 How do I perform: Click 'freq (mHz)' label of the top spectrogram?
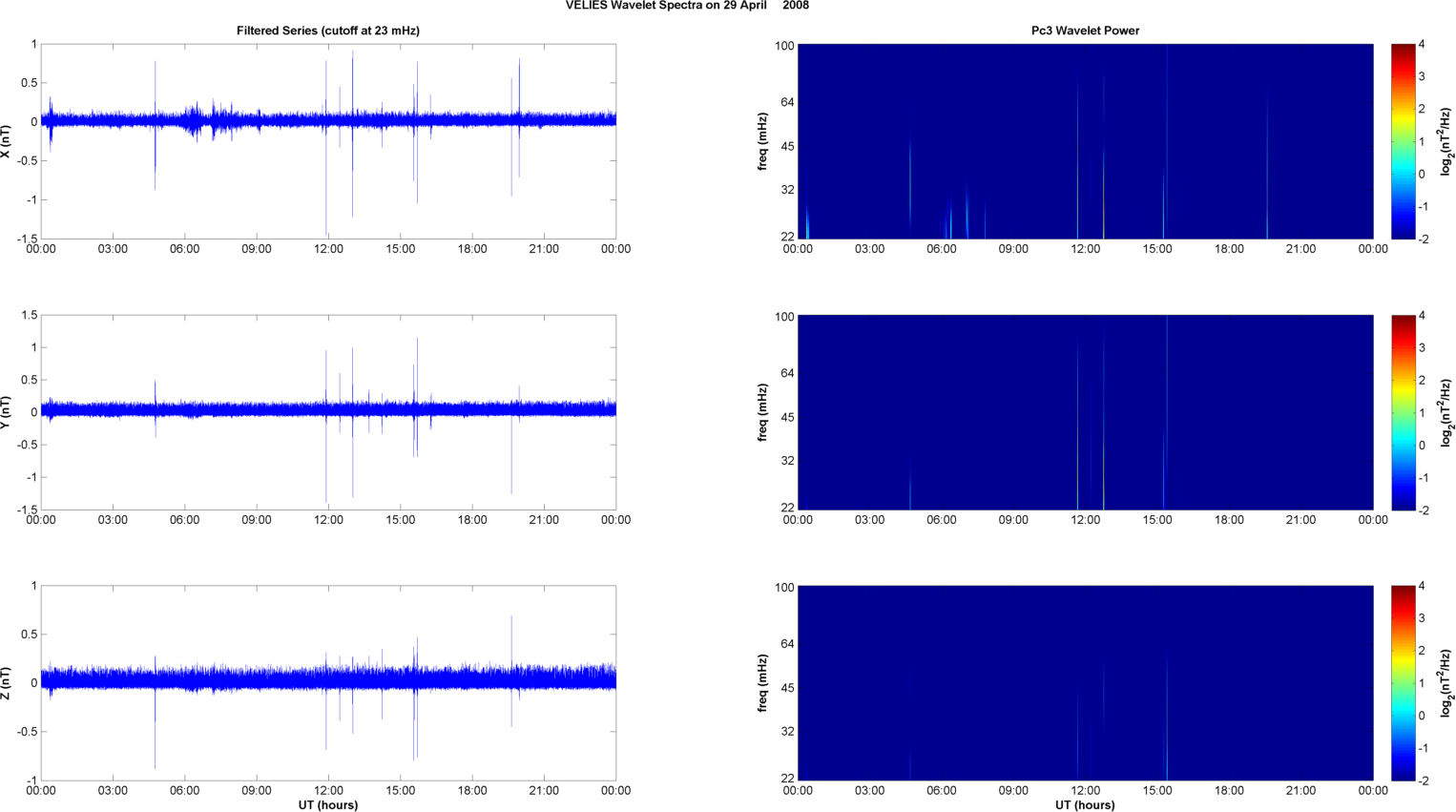(763, 141)
